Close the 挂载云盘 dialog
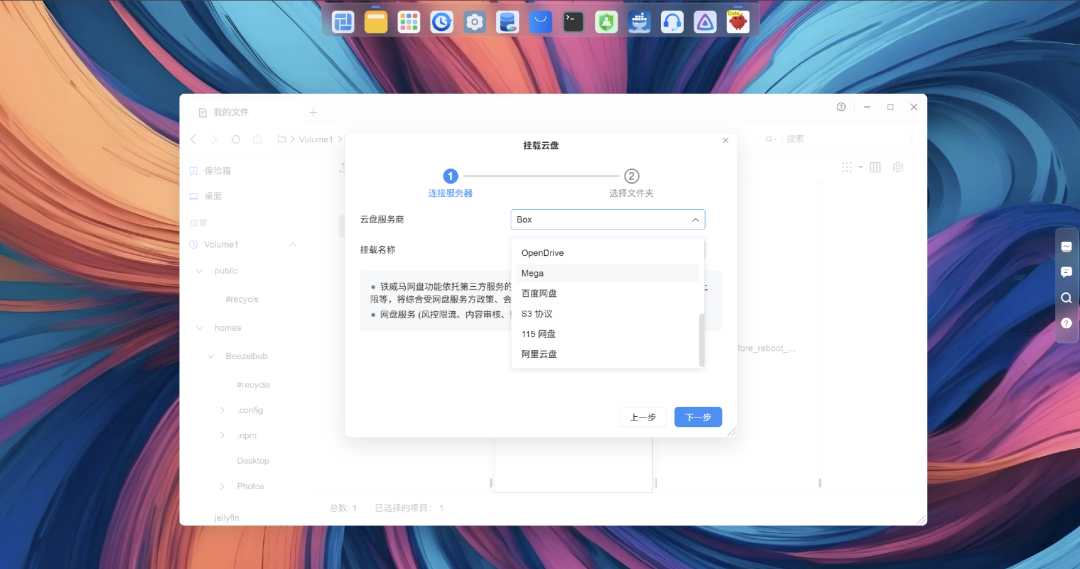 (725, 141)
